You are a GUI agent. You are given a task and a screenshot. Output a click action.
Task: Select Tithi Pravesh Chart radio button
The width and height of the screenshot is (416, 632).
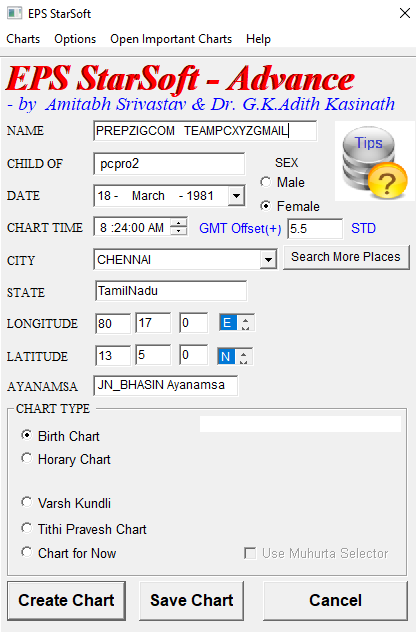tap(84, 529)
